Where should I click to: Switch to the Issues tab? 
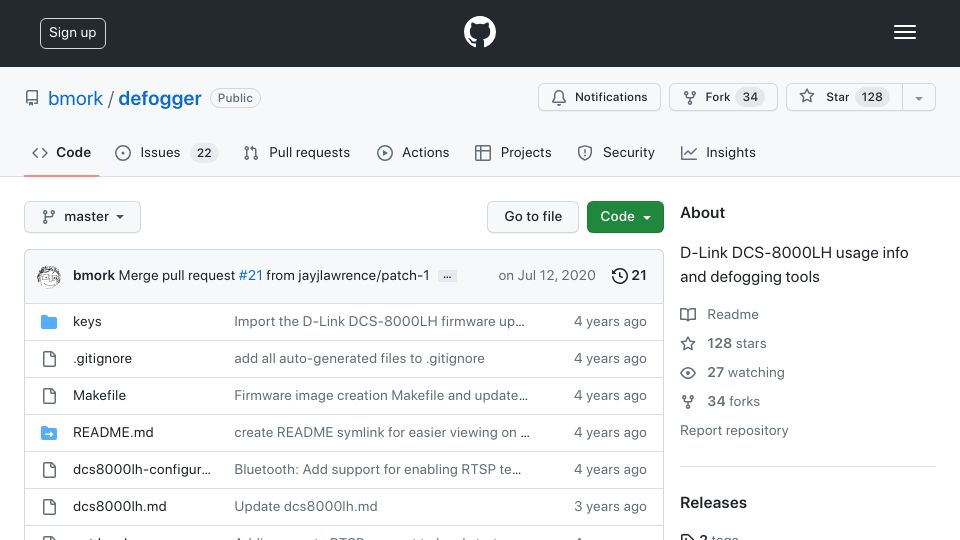pos(166,152)
